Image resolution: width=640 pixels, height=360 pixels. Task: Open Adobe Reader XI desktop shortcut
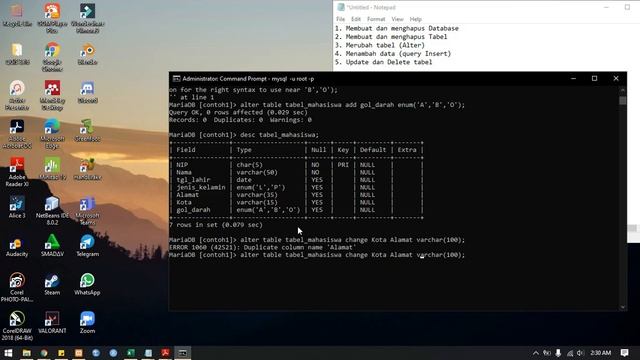pos(17,172)
